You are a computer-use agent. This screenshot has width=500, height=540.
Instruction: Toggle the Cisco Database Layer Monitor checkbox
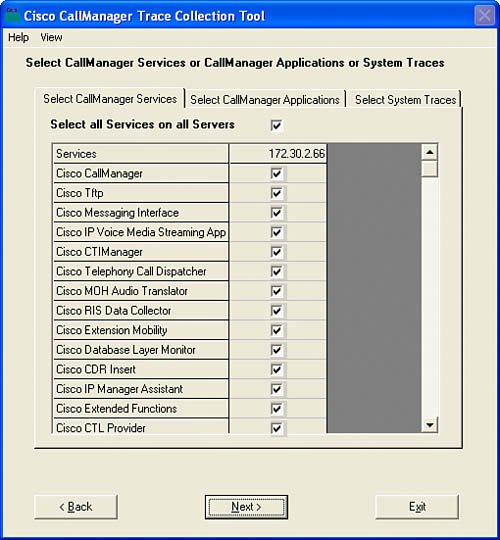(277, 350)
